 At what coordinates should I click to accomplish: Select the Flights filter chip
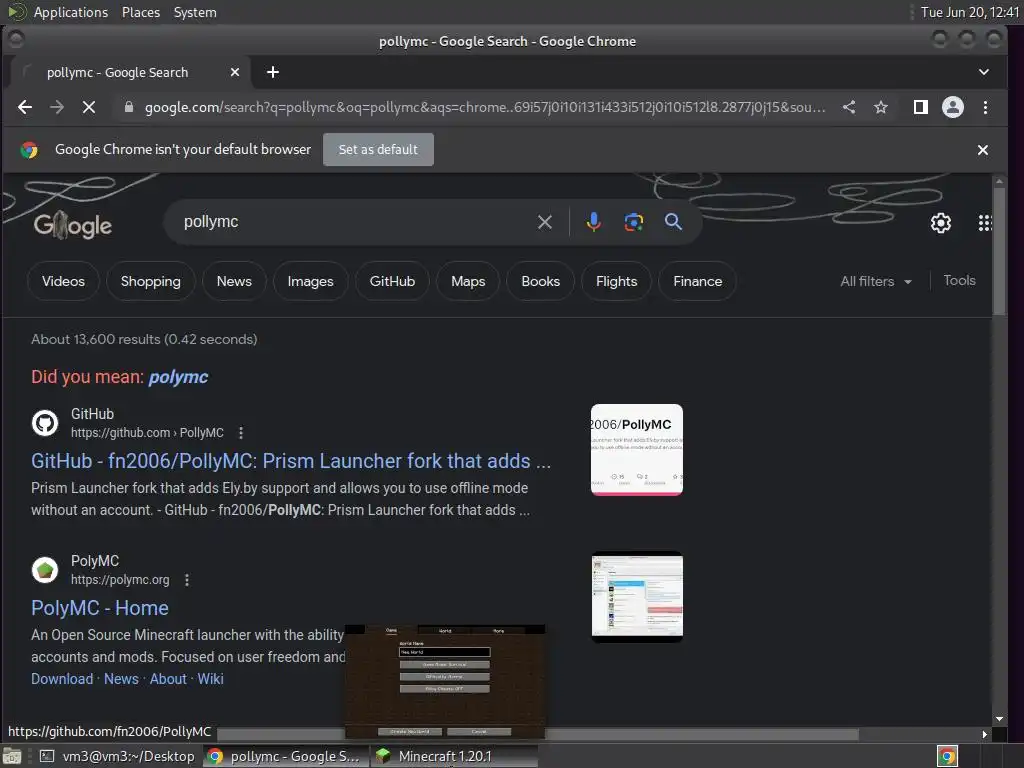point(616,281)
